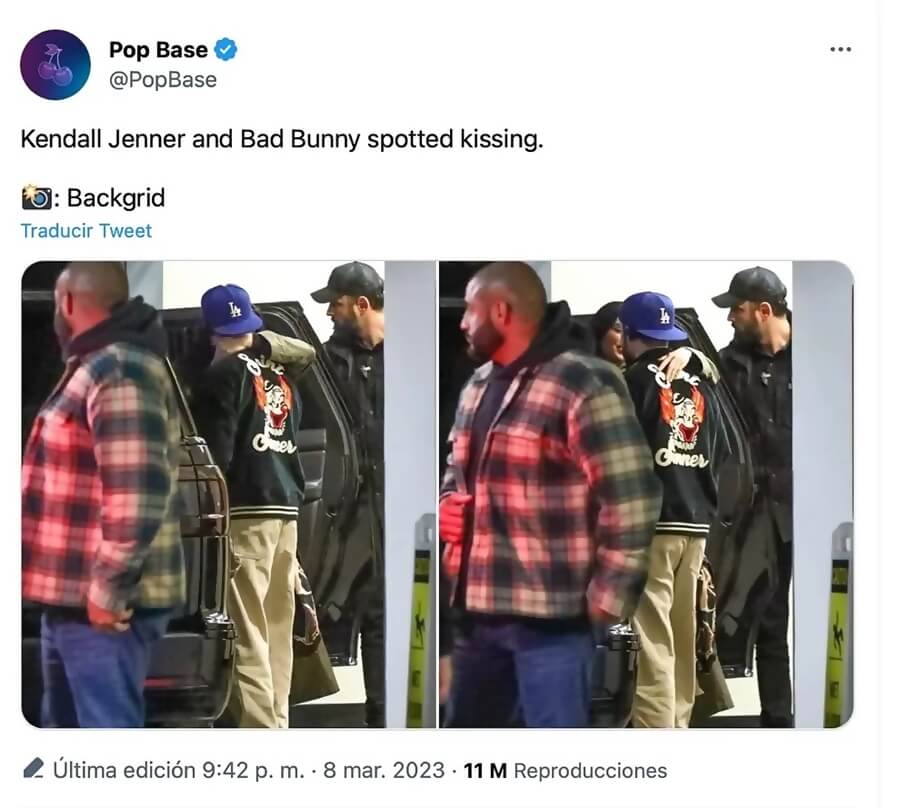Image resolution: width=900 pixels, height=808 pixels.
Task: Click the blue LA cap in left photo
Action: tap(230, 309)
